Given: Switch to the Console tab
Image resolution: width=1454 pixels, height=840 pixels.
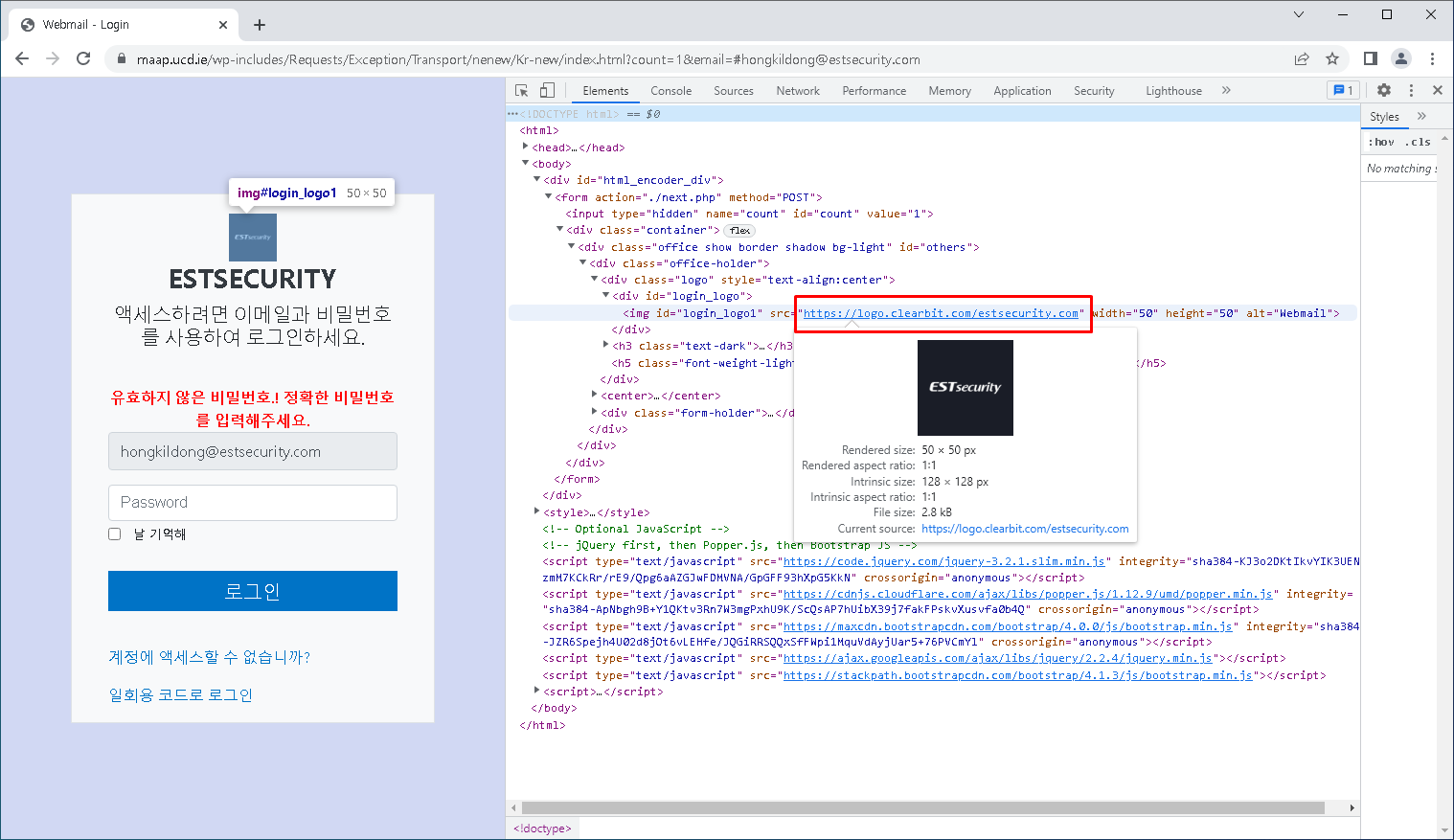Looking at the screenshot, I should (670, 91).
